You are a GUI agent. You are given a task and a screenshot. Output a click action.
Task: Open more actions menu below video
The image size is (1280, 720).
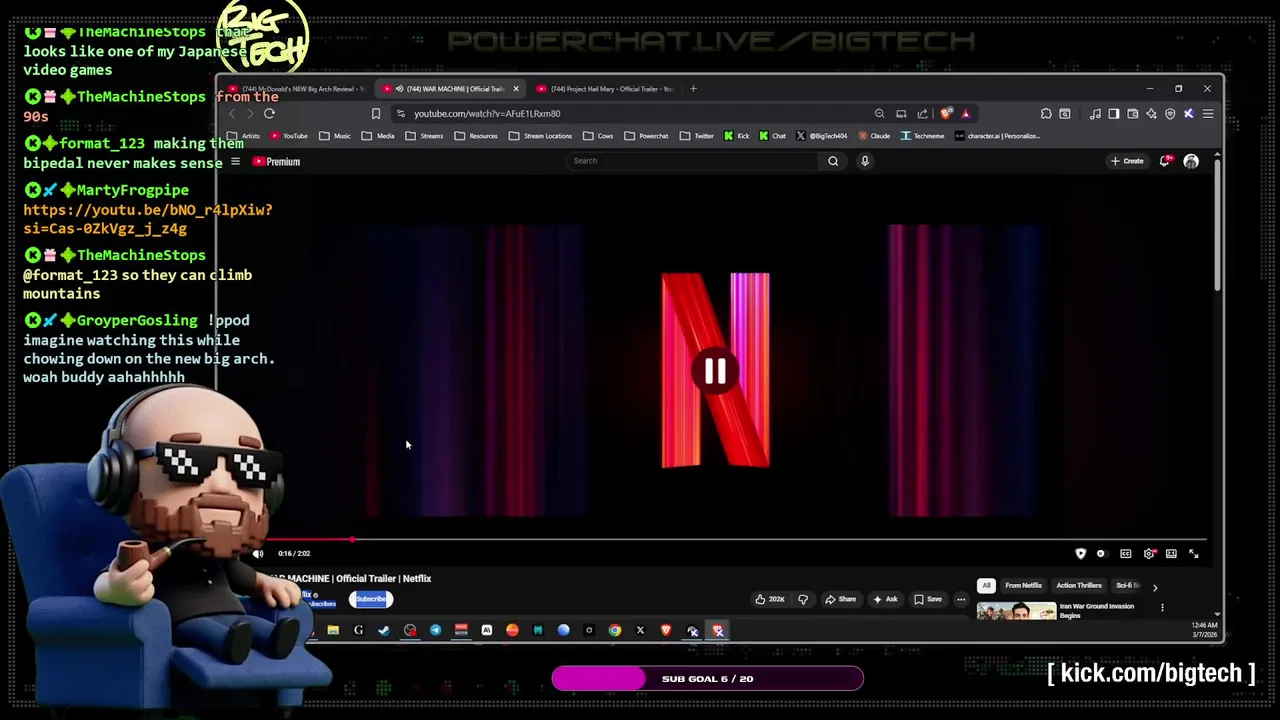coord(961,599)
